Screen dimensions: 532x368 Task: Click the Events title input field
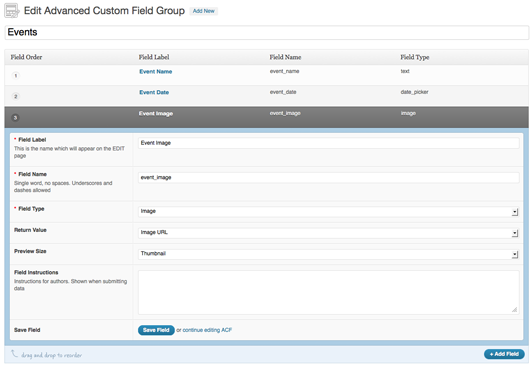point(266,33)
